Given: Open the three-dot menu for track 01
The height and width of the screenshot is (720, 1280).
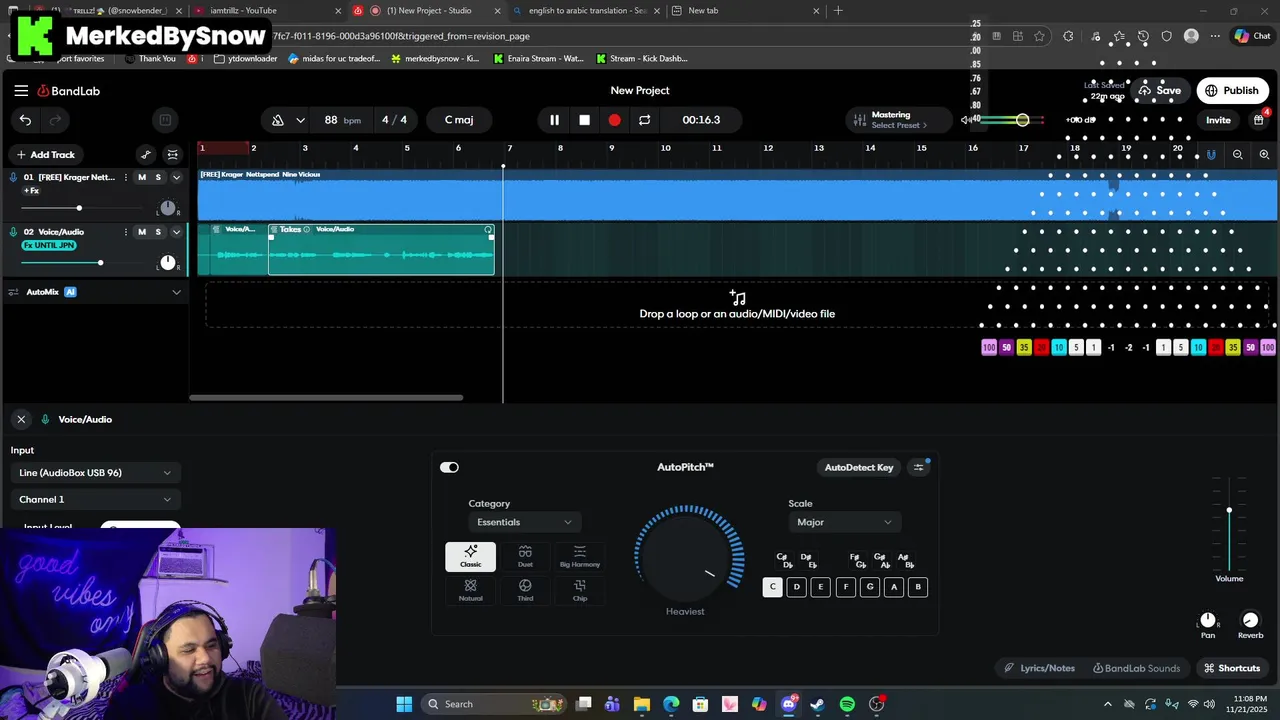Looking at the screenshot, I should [125, 177].
